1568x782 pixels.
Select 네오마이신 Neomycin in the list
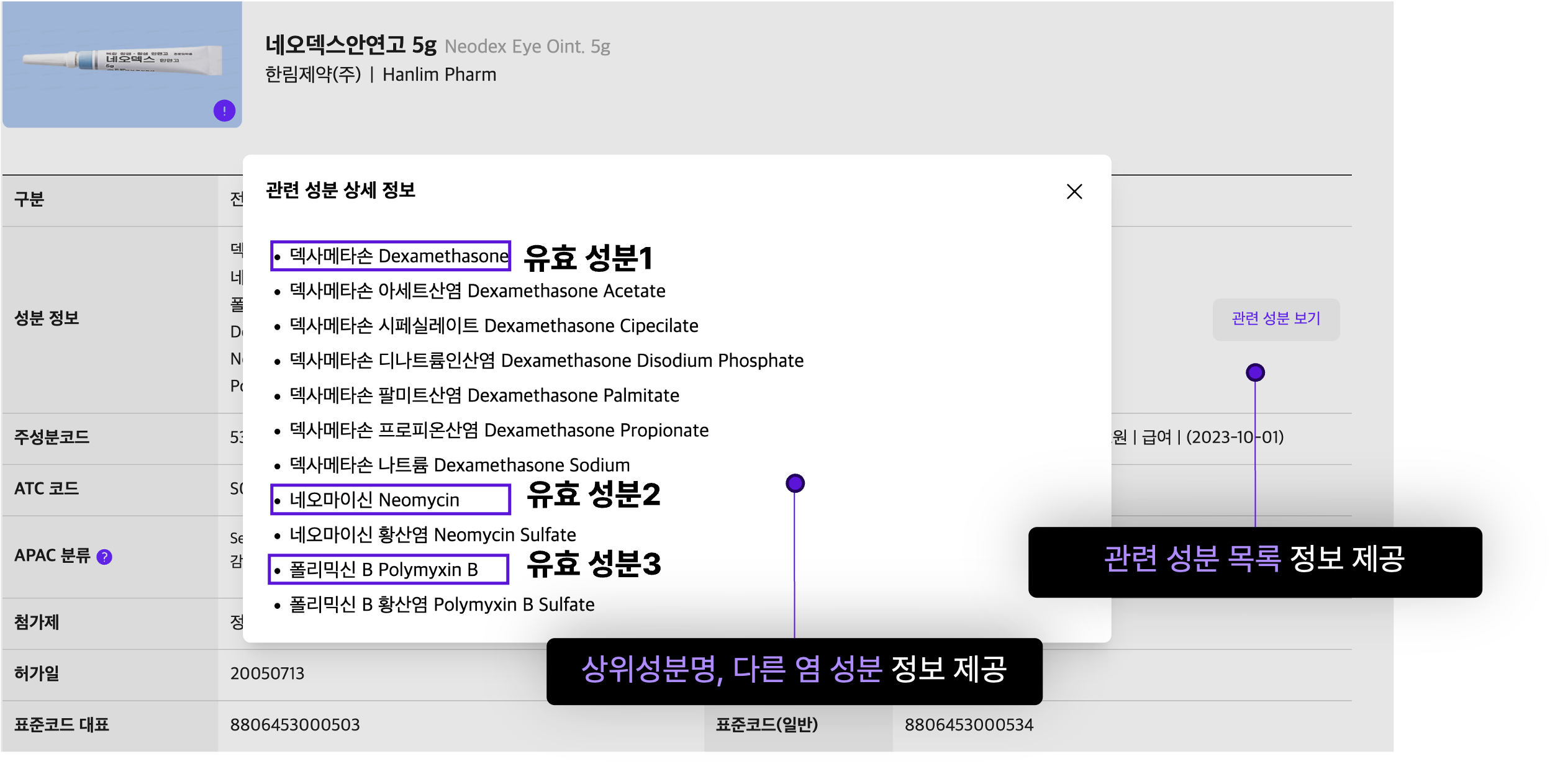coord(374,500)
